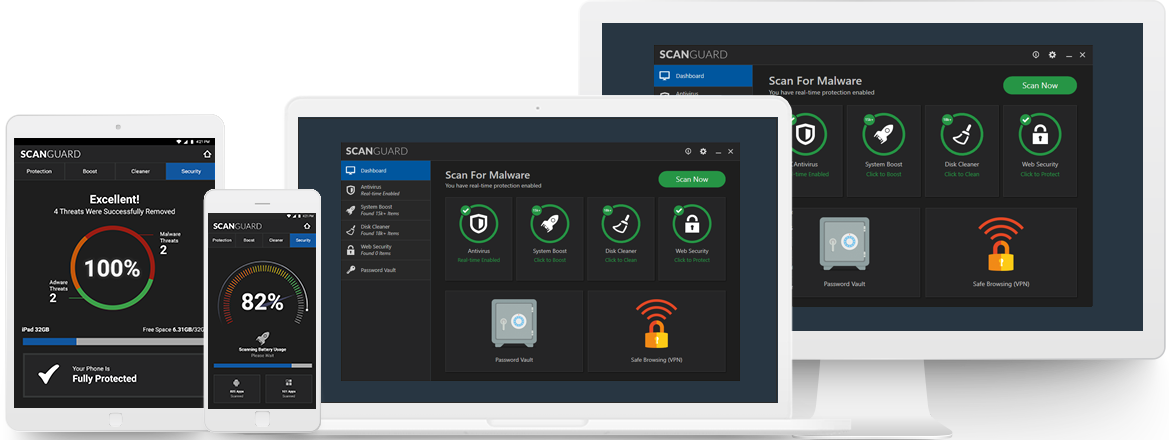Select Antivirus in the laptop sidebar
1169x440 pixels.
385,189
